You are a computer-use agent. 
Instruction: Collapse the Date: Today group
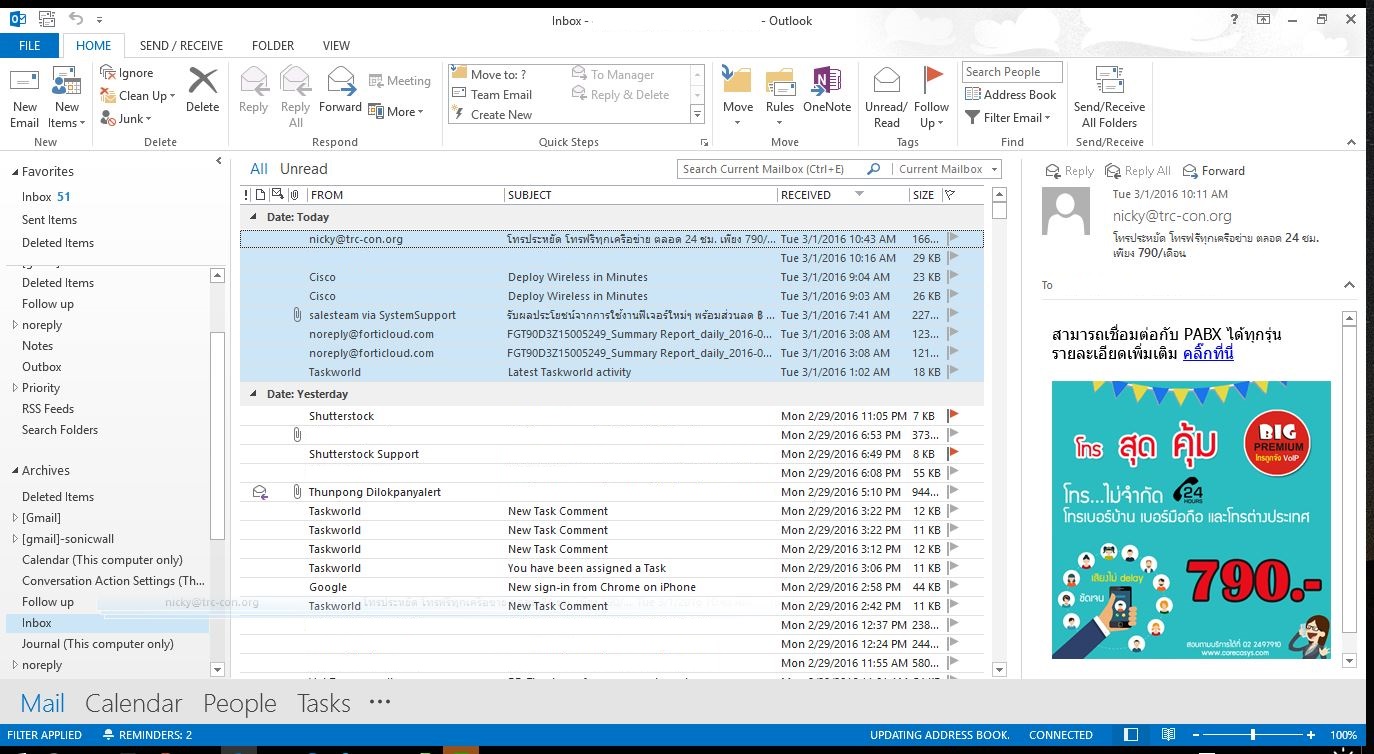pyautogui.click(x=252, y=217)
